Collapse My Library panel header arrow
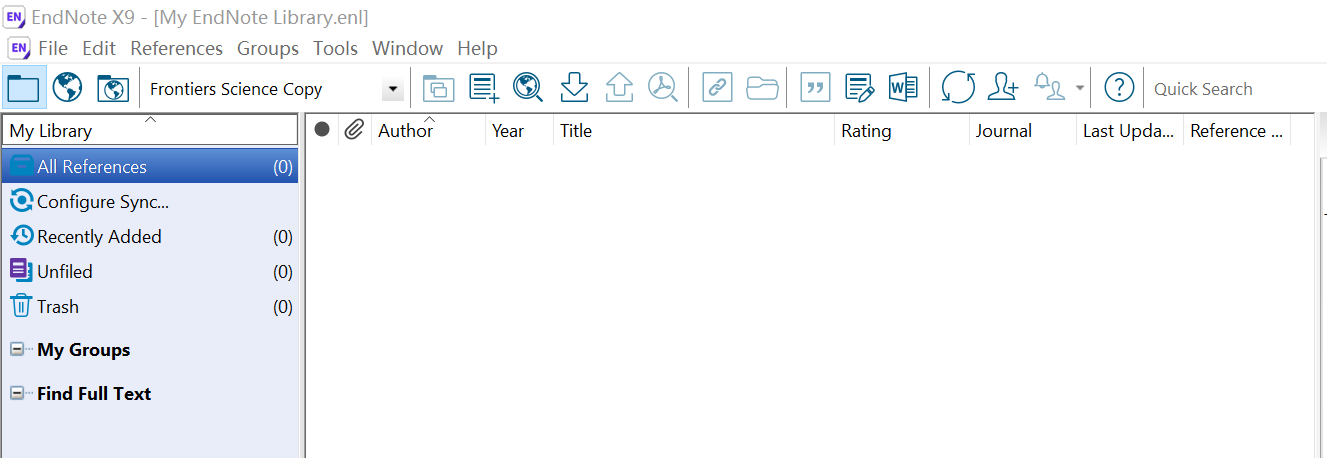Image resolution: width=1327 pixels, height=458 pixels. pyautogui.click(x=151, y=120)
